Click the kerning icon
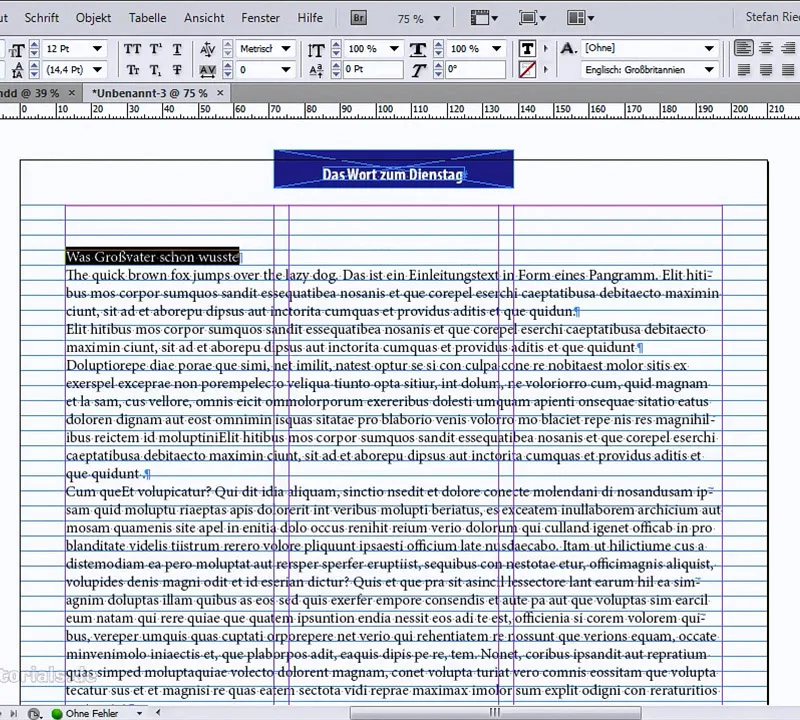 pos(208,49)
